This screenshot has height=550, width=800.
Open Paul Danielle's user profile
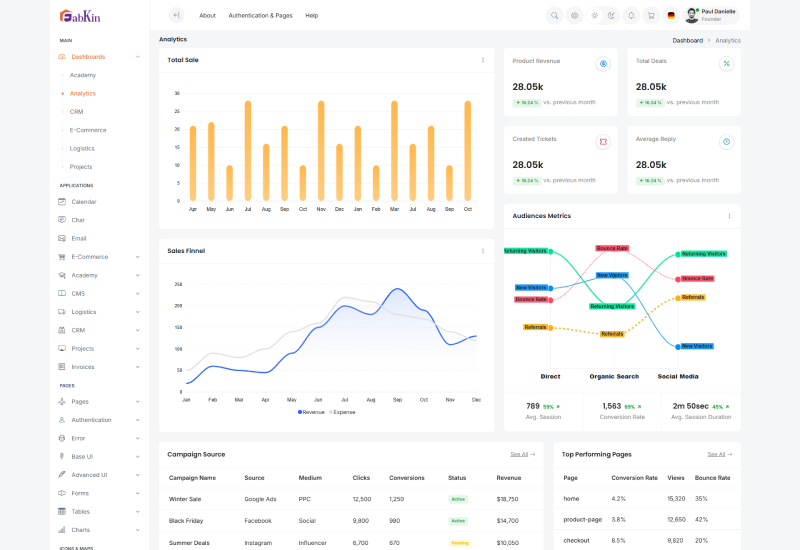coord(711,15)
